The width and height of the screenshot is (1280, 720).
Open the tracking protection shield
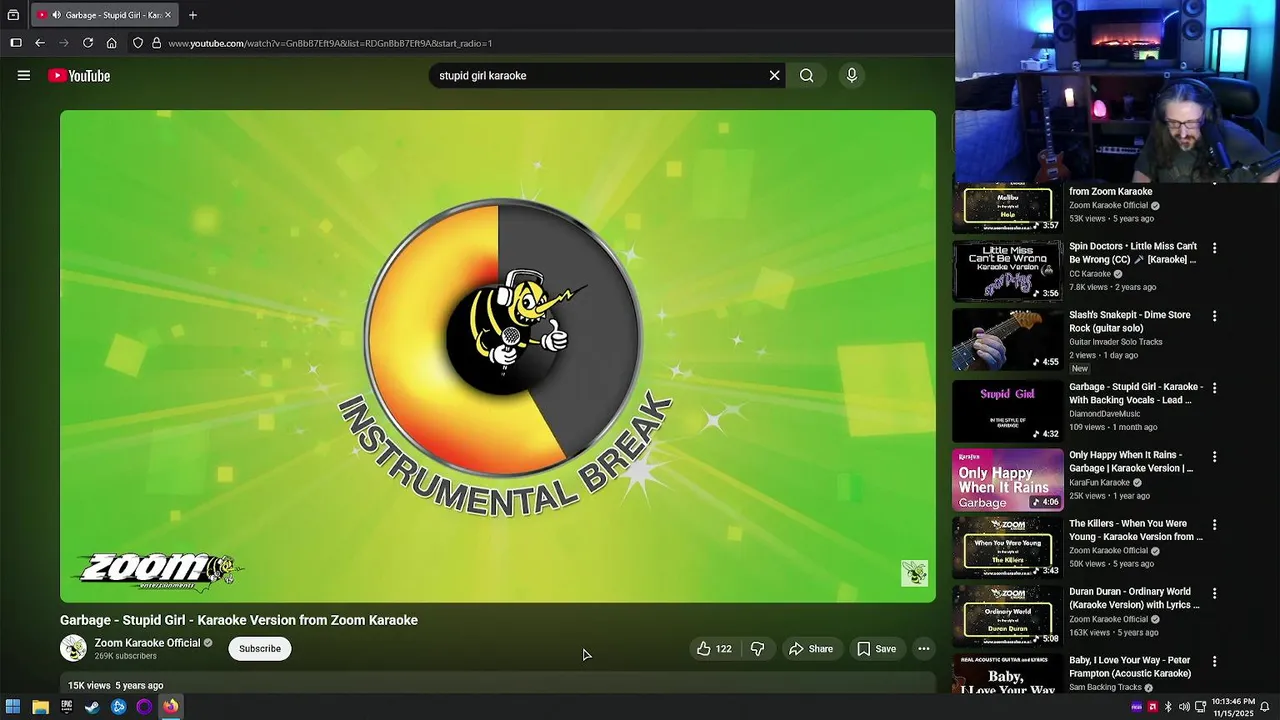pos(138,43)
